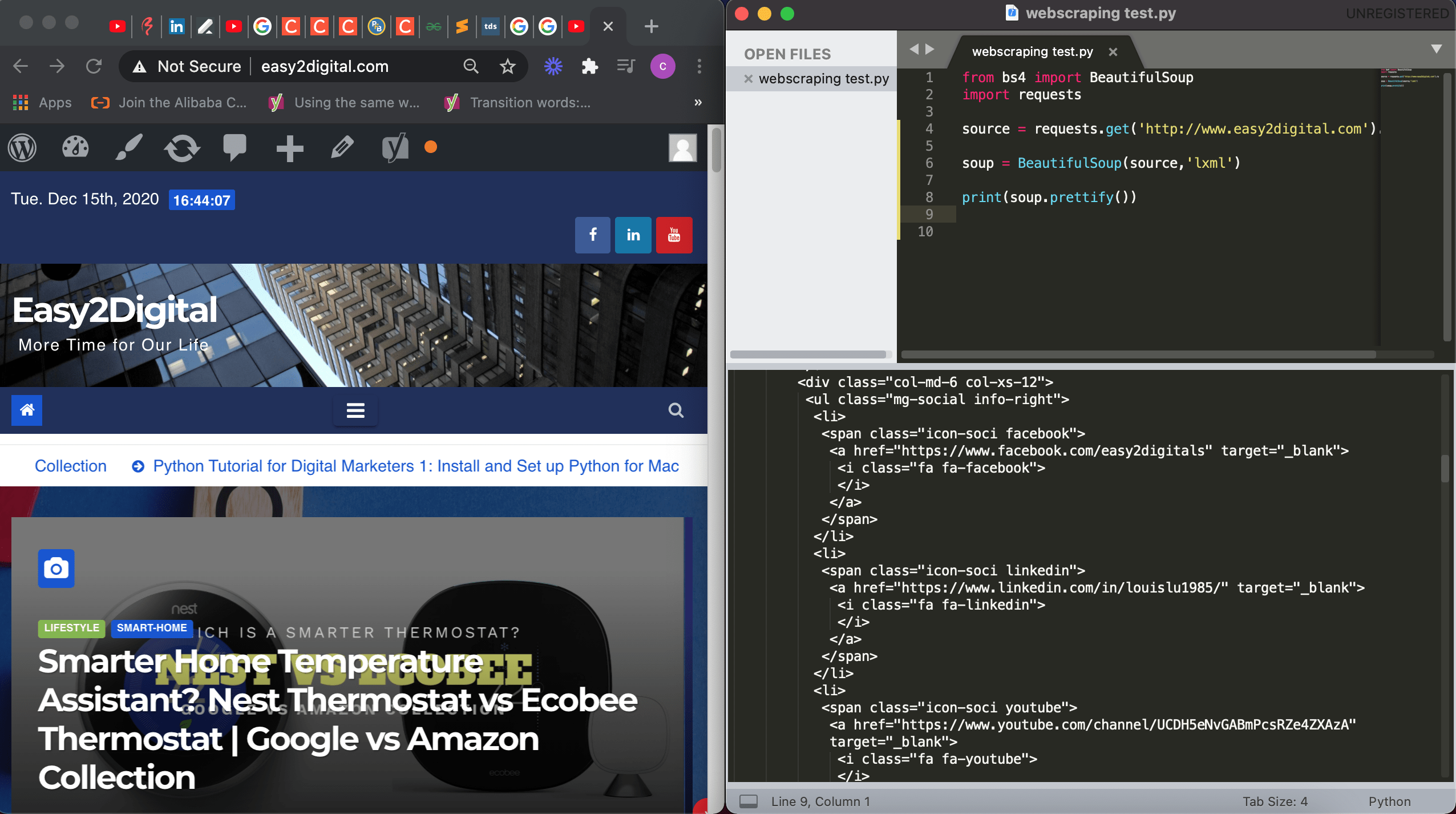Click the Yoast SEO icon
The height and width of the screenshot is (814, 1456).
click(395, 148)
